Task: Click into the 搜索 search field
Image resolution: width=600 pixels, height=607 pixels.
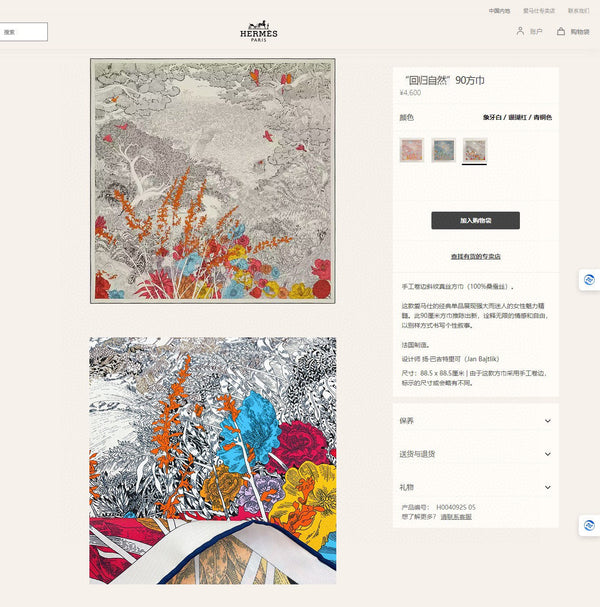Action: 23,32
